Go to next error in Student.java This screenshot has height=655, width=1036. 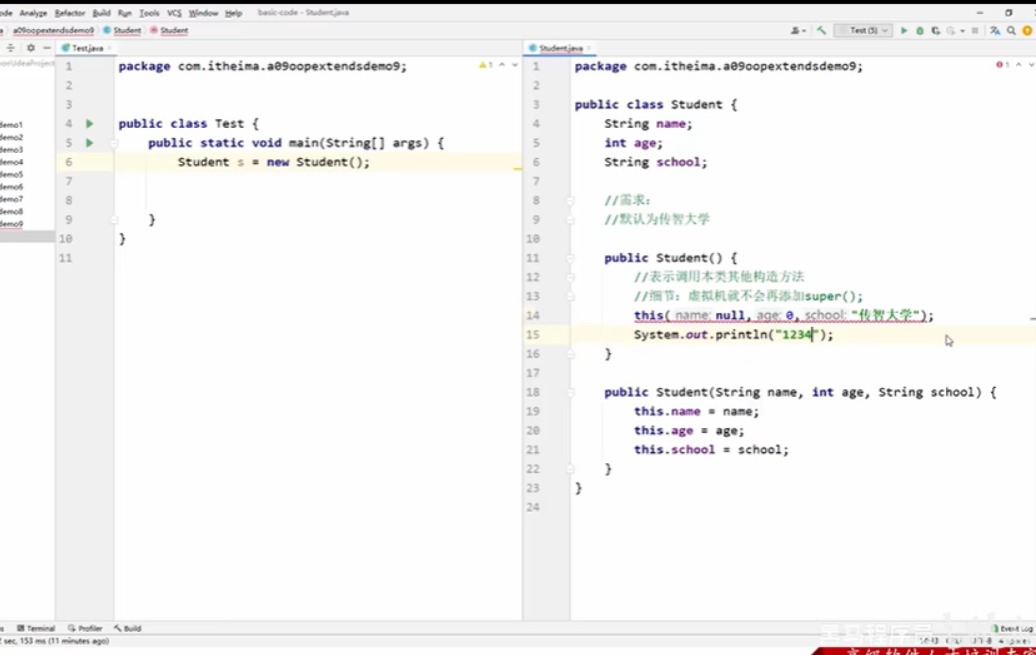1031,65
